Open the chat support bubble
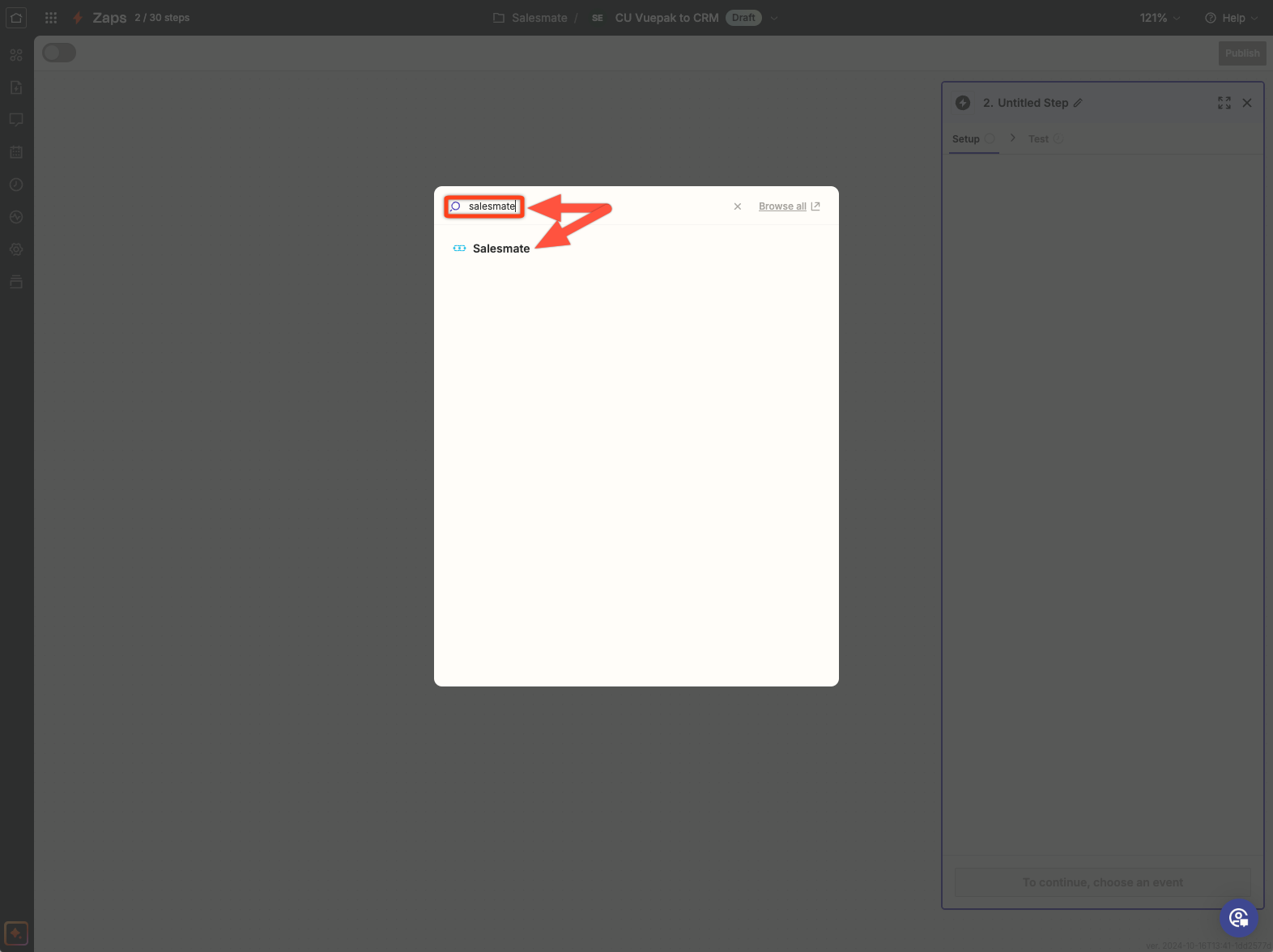 tap(1238, 917)
